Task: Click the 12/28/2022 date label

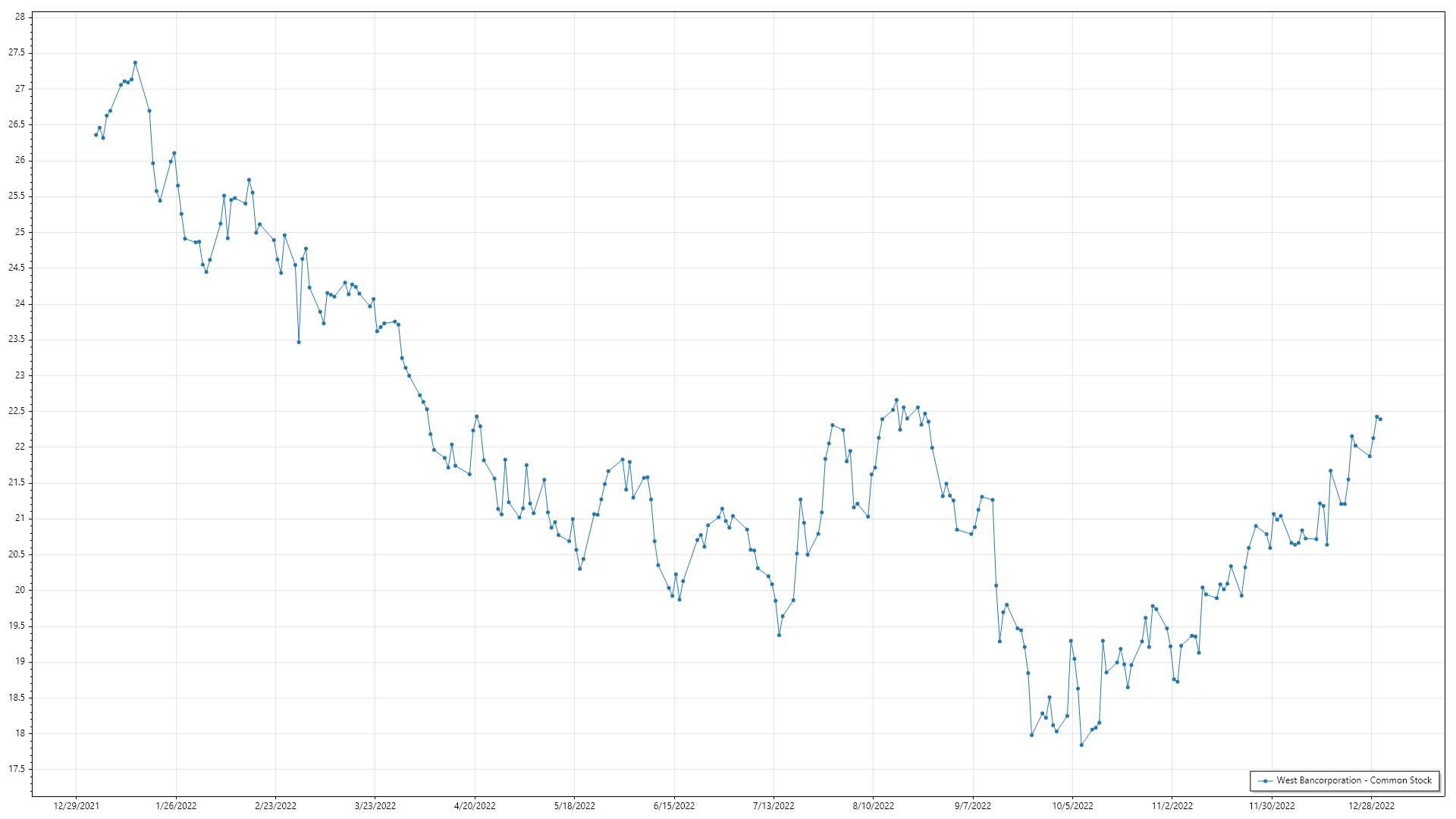Action: 1371,806
